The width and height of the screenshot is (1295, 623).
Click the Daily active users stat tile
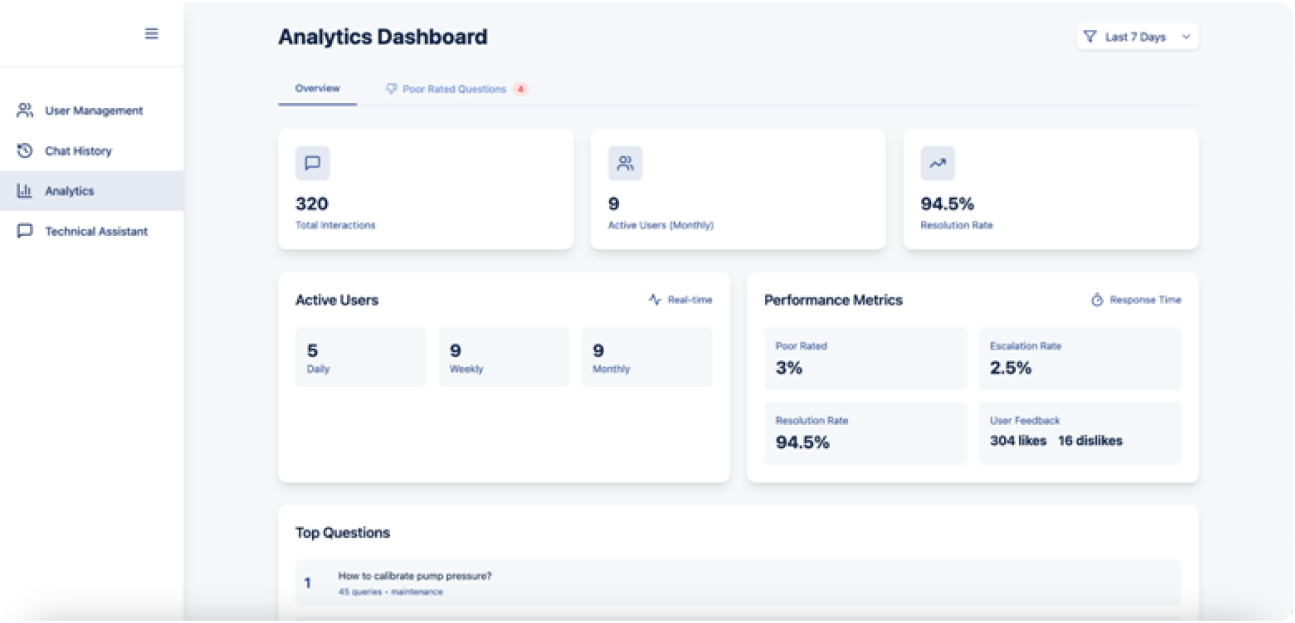(361, 357)
